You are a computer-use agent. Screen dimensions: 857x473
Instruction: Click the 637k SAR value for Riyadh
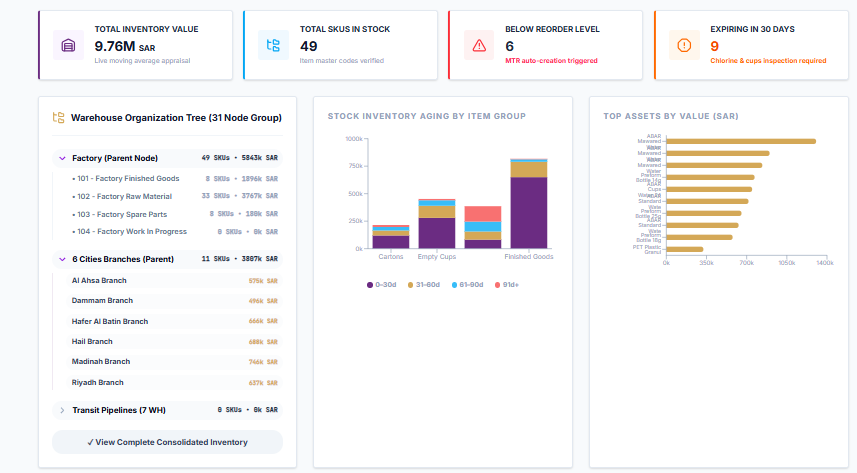pyautogui.click(x=263, y=383)
